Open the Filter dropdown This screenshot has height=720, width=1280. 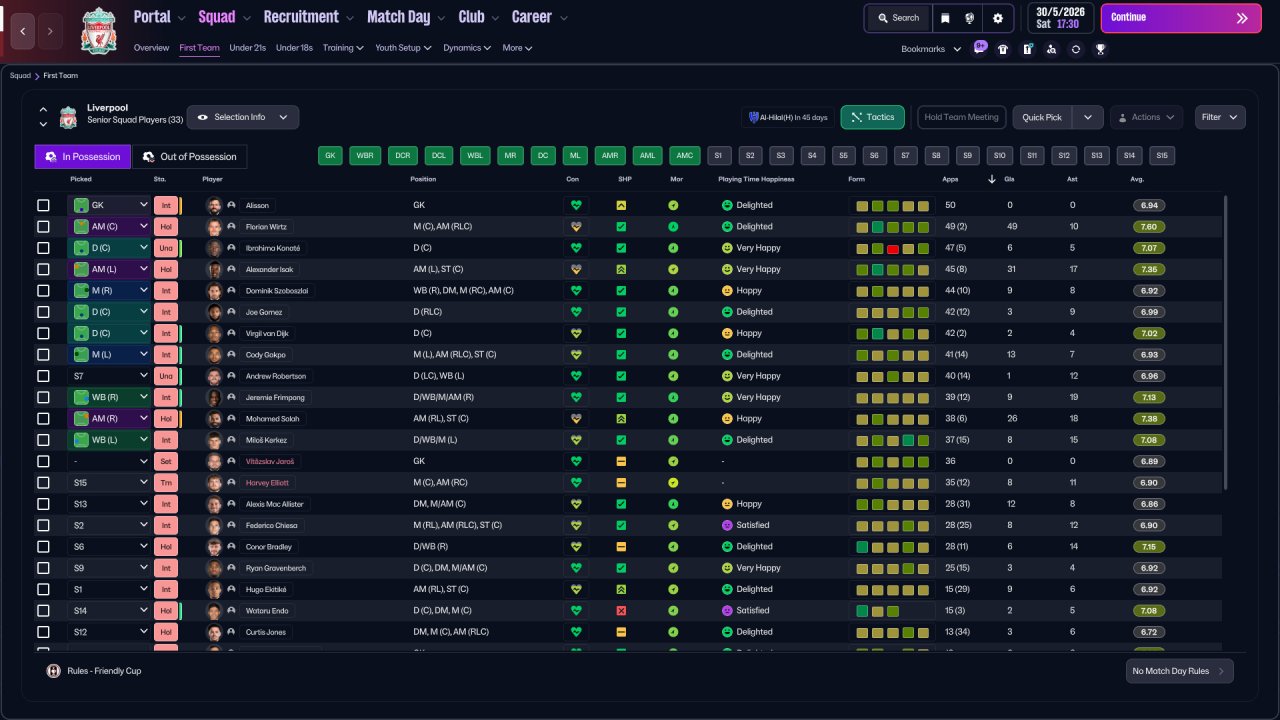click(x=1219, y=117)
